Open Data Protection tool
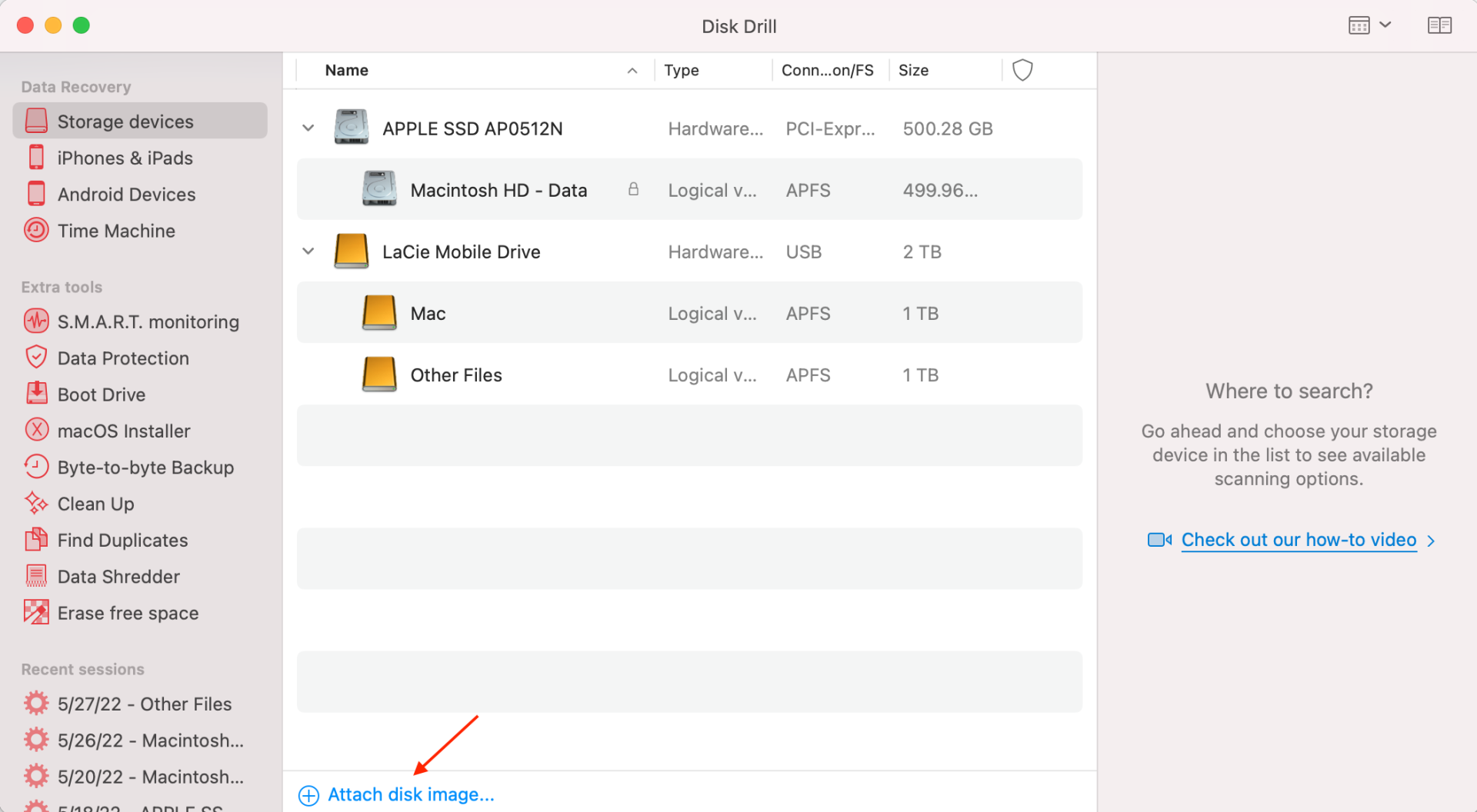 [x=123, y=358]
